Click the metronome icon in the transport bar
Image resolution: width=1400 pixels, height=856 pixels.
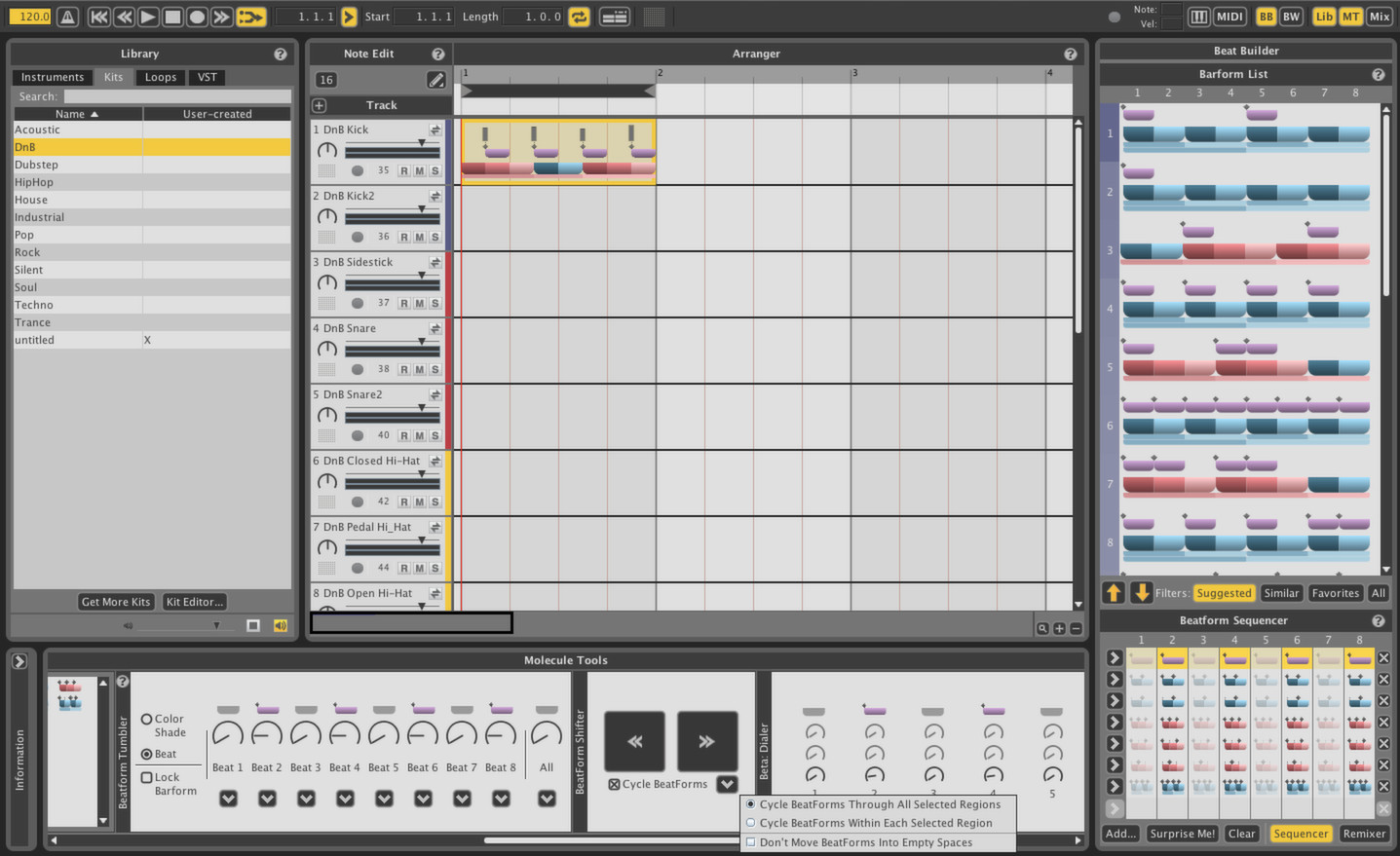(67, 17)
